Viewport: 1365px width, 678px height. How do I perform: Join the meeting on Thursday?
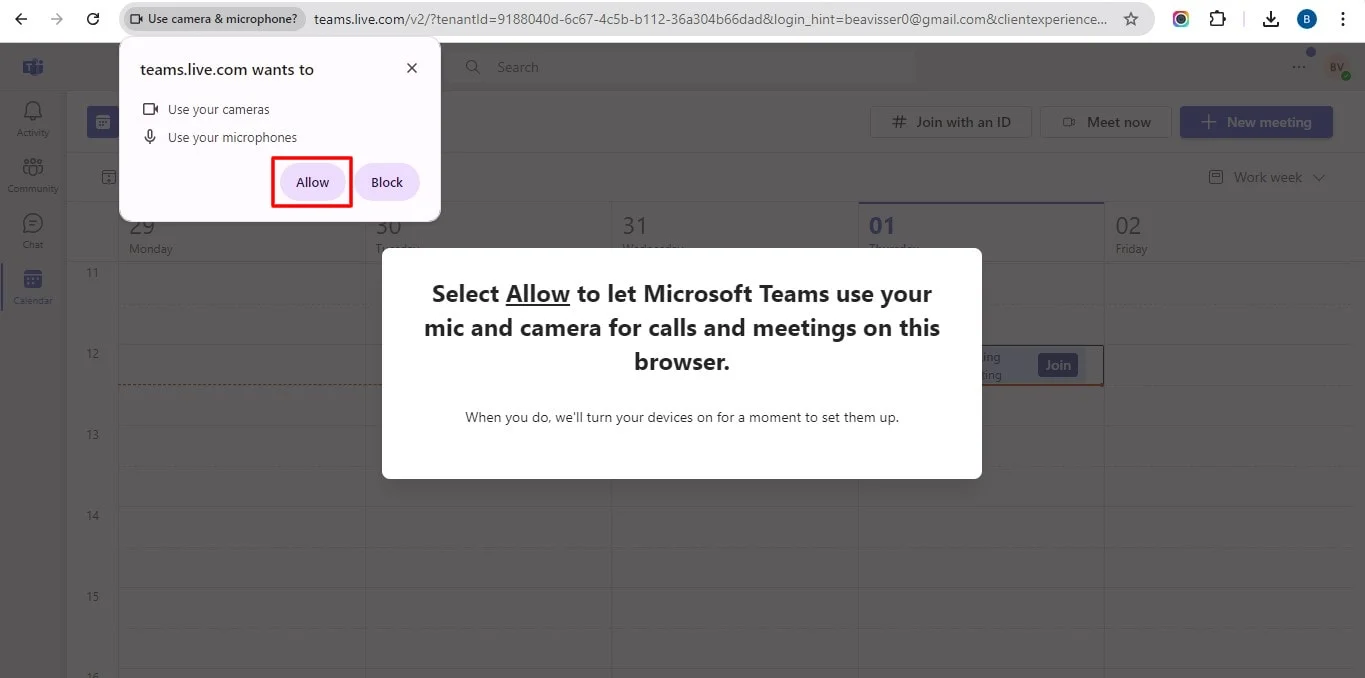coord(1058,365)
